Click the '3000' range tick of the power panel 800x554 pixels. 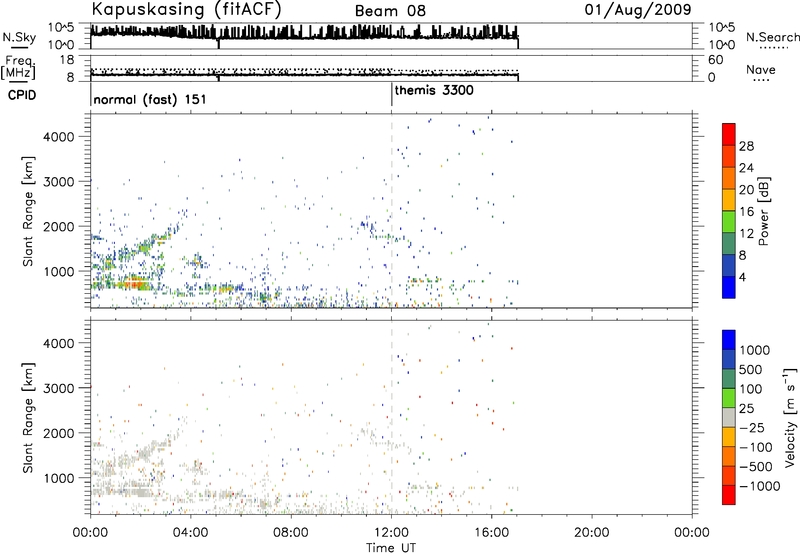[59, 182]
